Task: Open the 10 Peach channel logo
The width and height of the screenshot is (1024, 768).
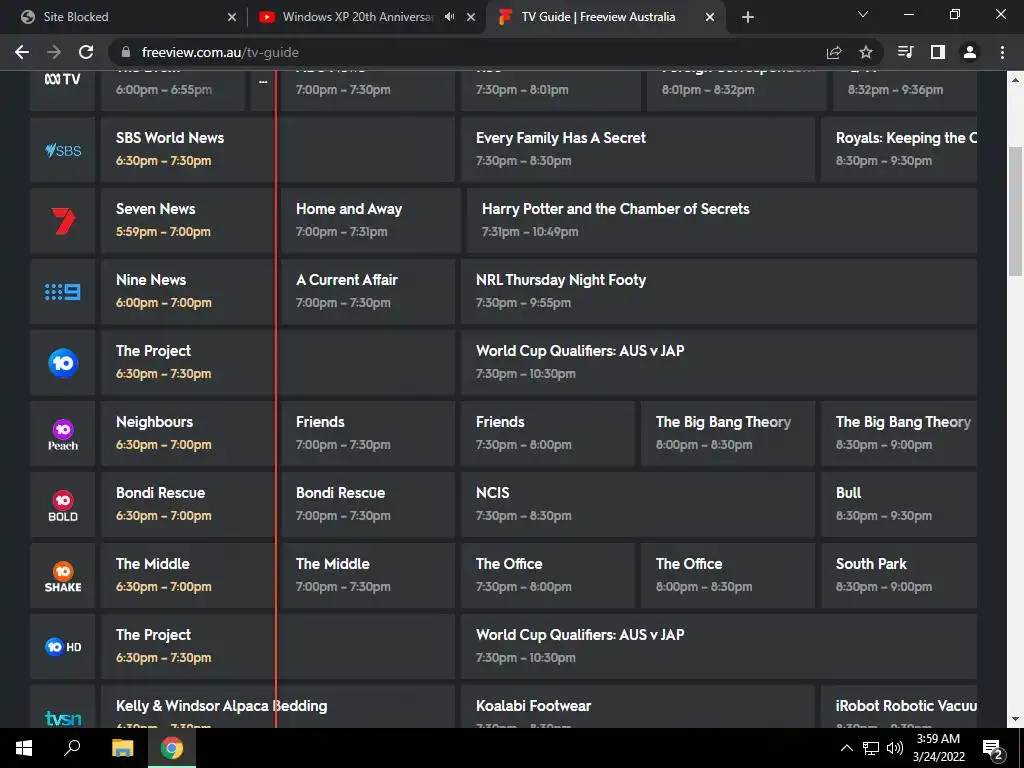Action: [63, 434]
